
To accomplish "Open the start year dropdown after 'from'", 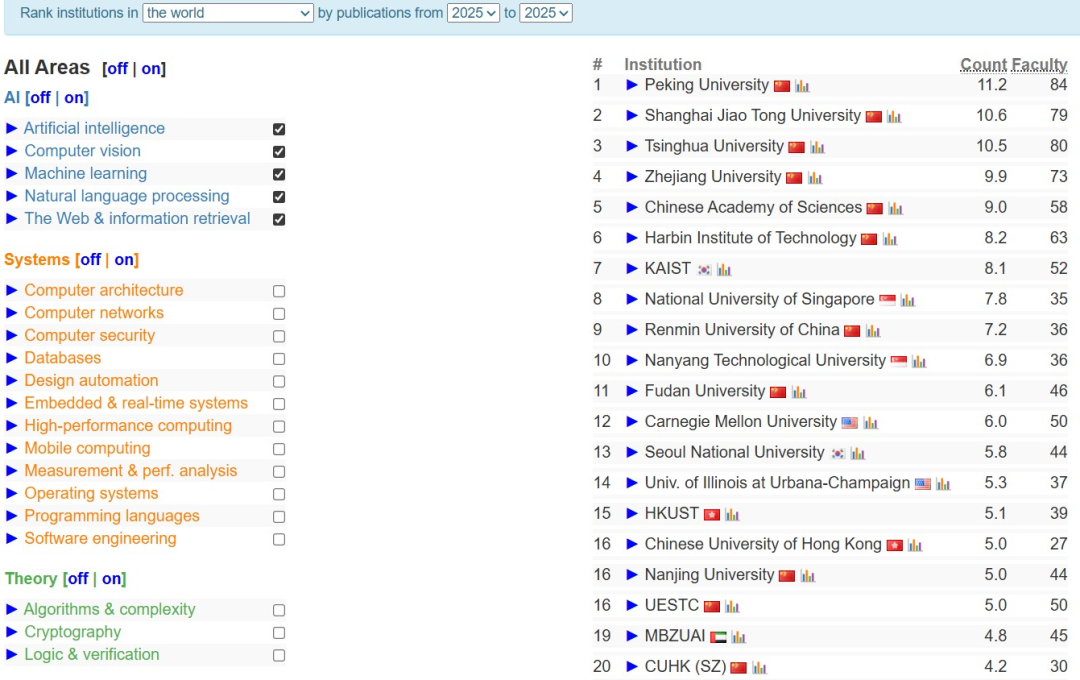I will 473,13.
